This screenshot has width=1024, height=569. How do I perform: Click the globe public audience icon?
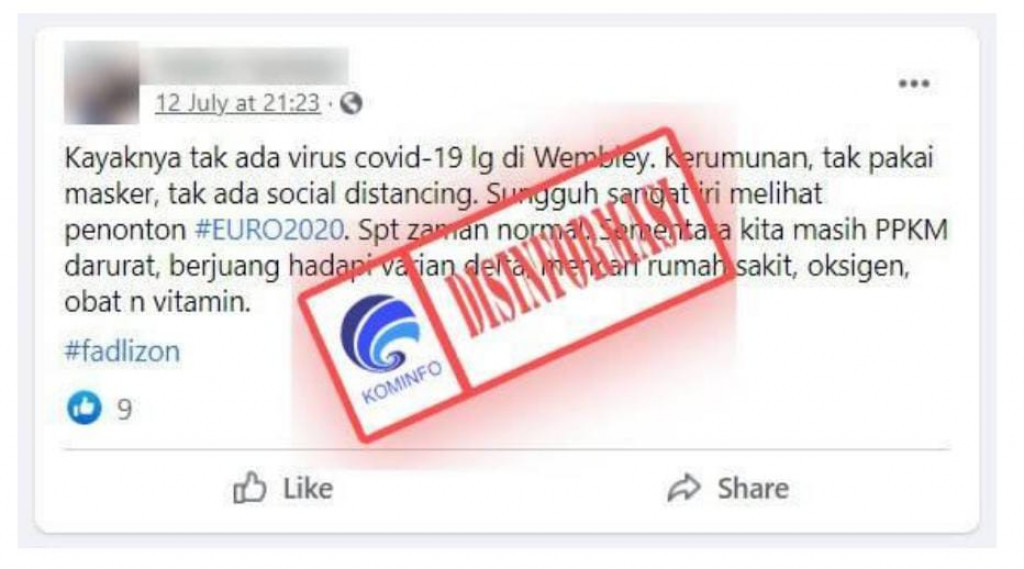click(351, 103)
